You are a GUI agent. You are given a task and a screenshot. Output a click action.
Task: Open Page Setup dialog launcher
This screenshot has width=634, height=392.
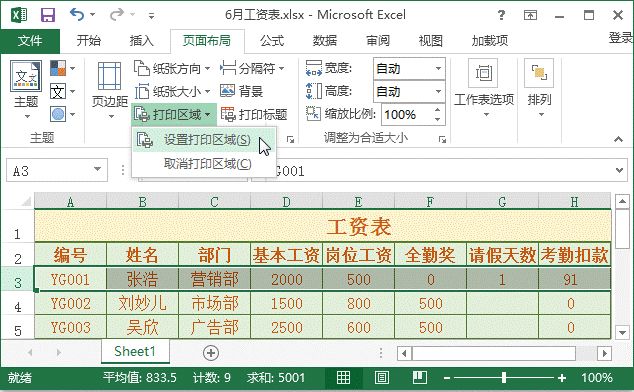click(290, 140)
